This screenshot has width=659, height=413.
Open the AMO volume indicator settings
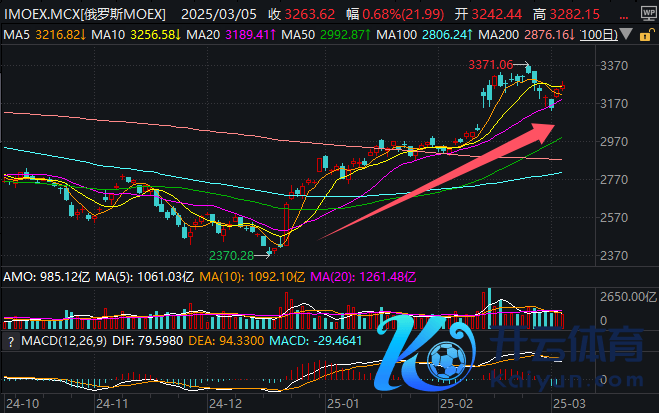pyautogui.click(x=19, y=275)
